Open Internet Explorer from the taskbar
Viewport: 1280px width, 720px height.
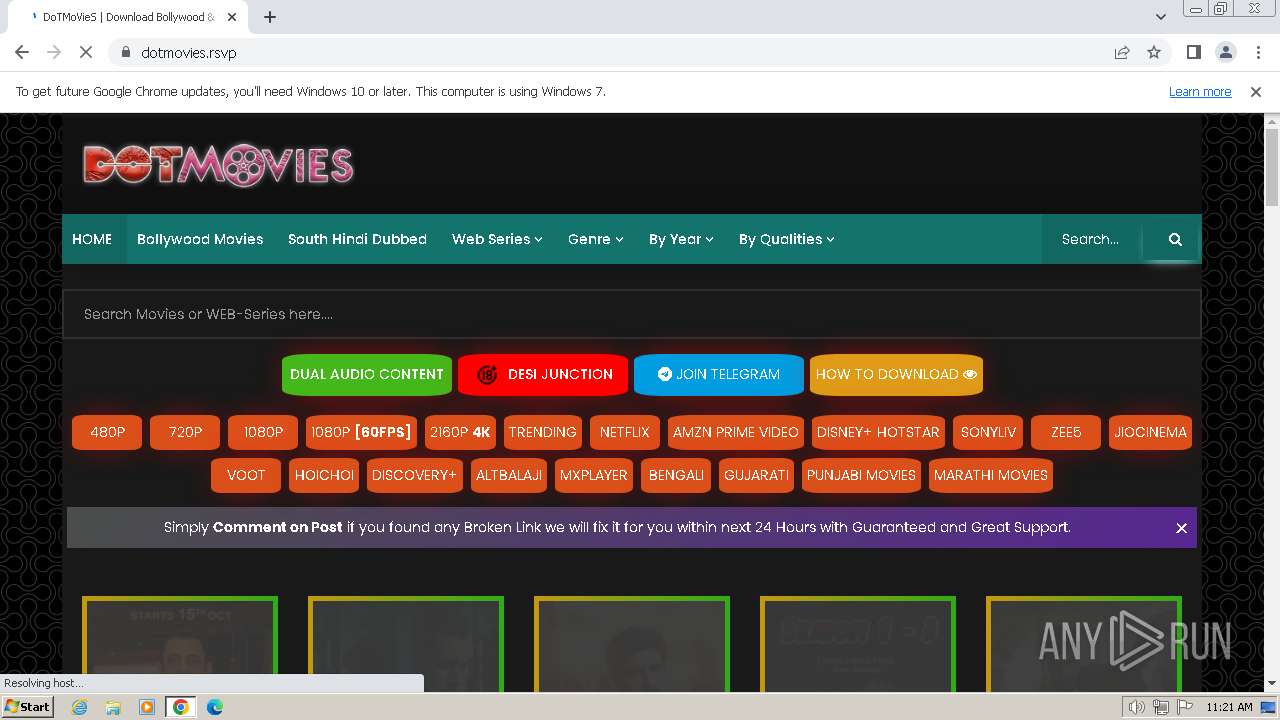tap(80, 707)
